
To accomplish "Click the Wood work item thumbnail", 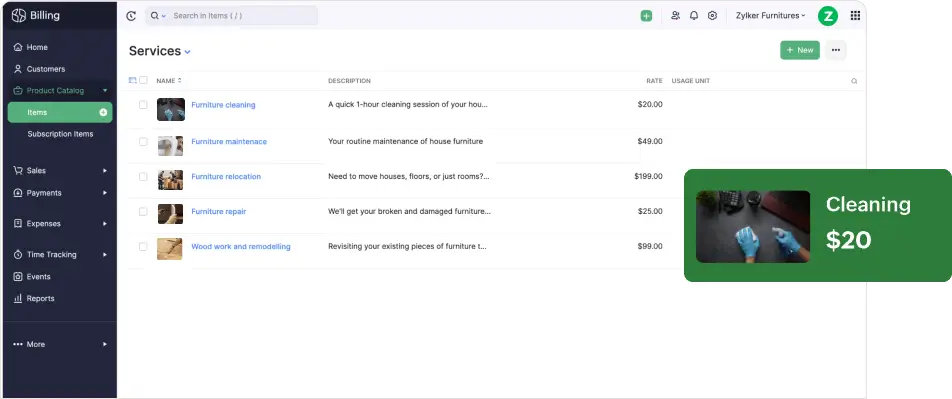I will coord(170,249).
